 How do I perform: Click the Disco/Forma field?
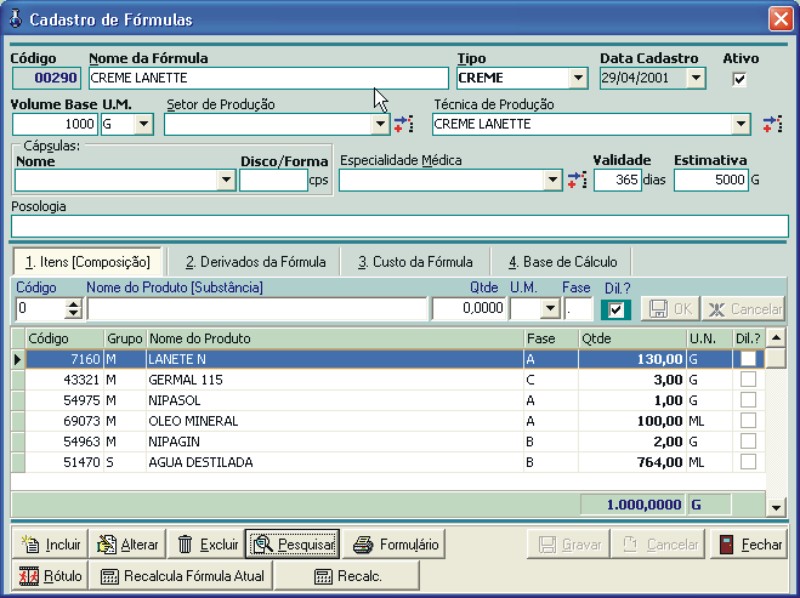pos(273,180)
